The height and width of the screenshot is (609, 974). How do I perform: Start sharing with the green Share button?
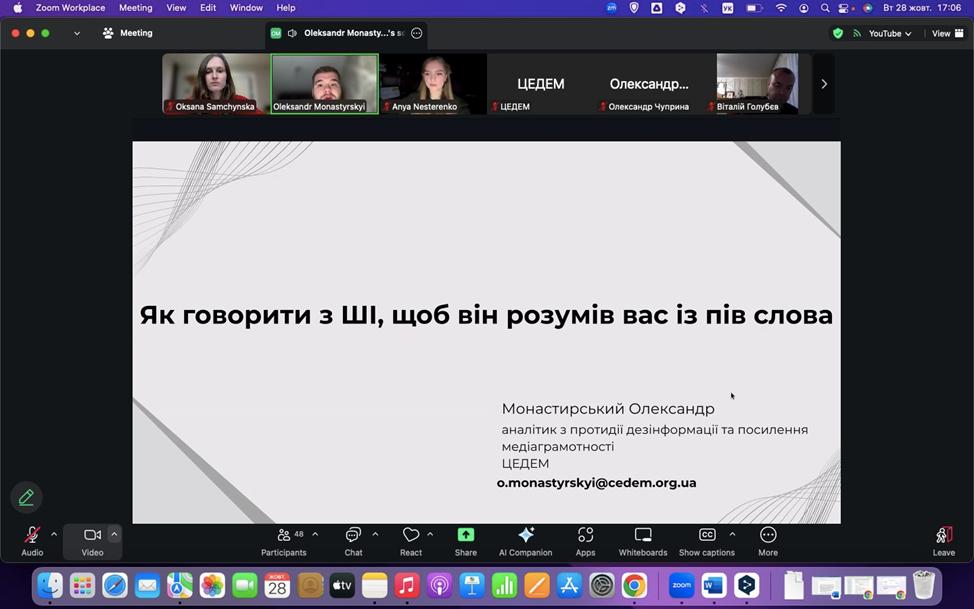465,541
